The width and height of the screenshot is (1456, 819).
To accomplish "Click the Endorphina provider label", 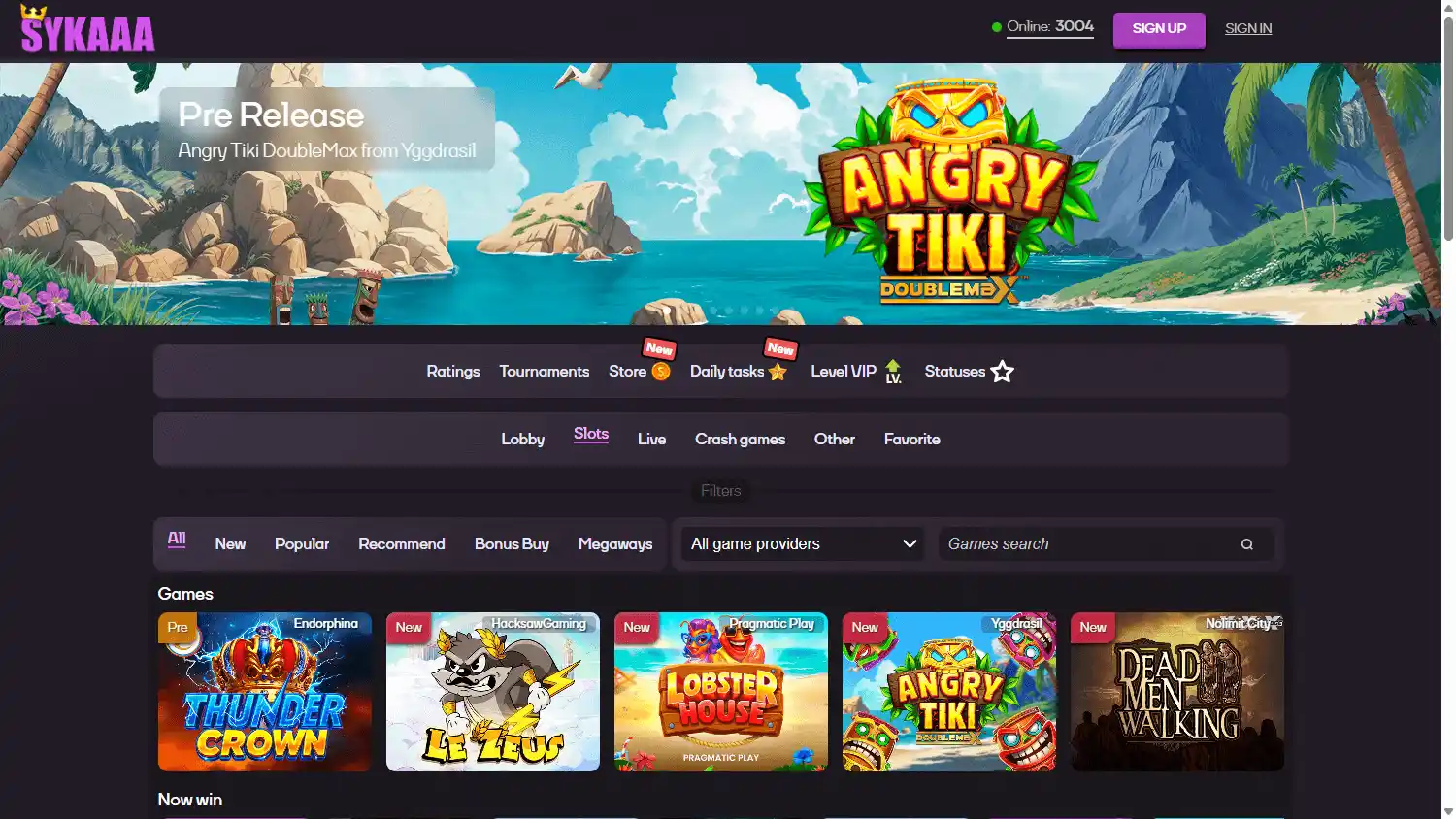I will point(326,624).
